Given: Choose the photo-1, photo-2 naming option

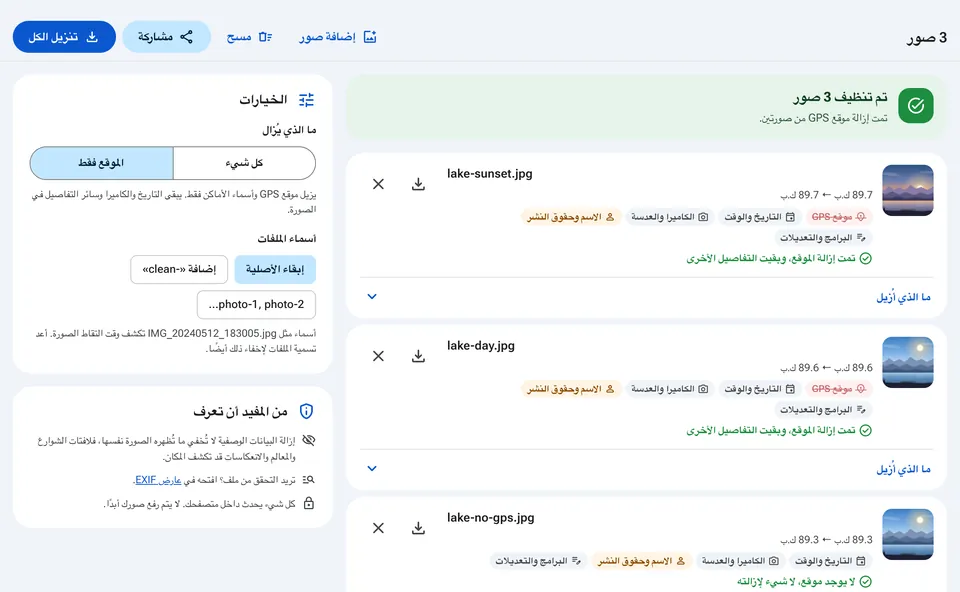Looking at the screenshot, I should click(257, 304).
